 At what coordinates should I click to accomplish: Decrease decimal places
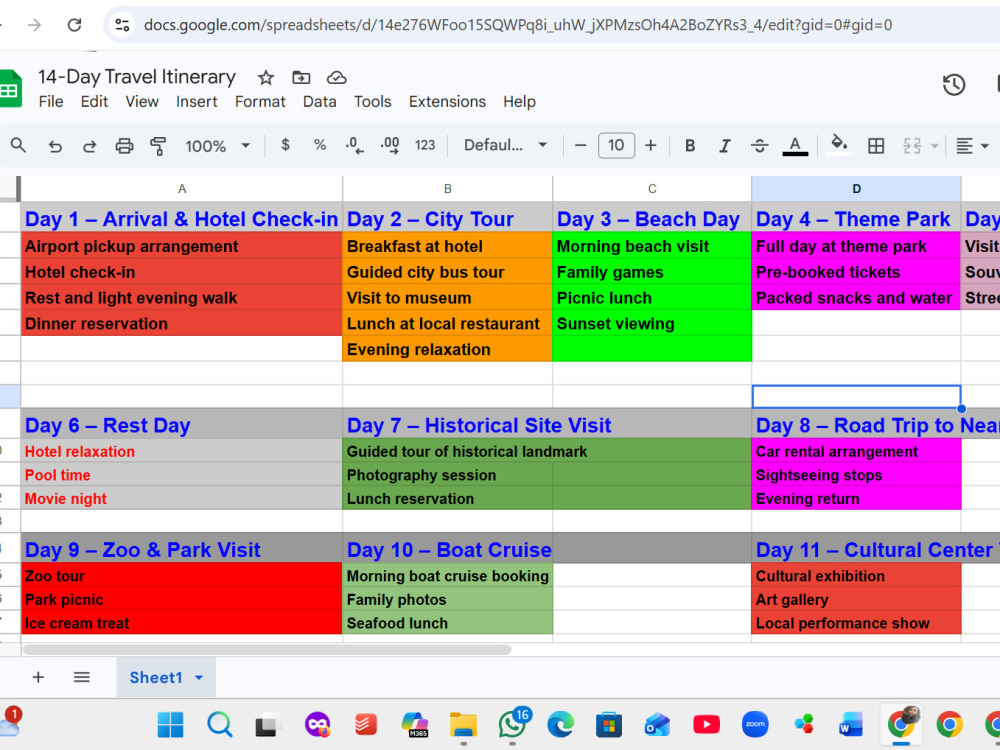(x=355, y=145)
